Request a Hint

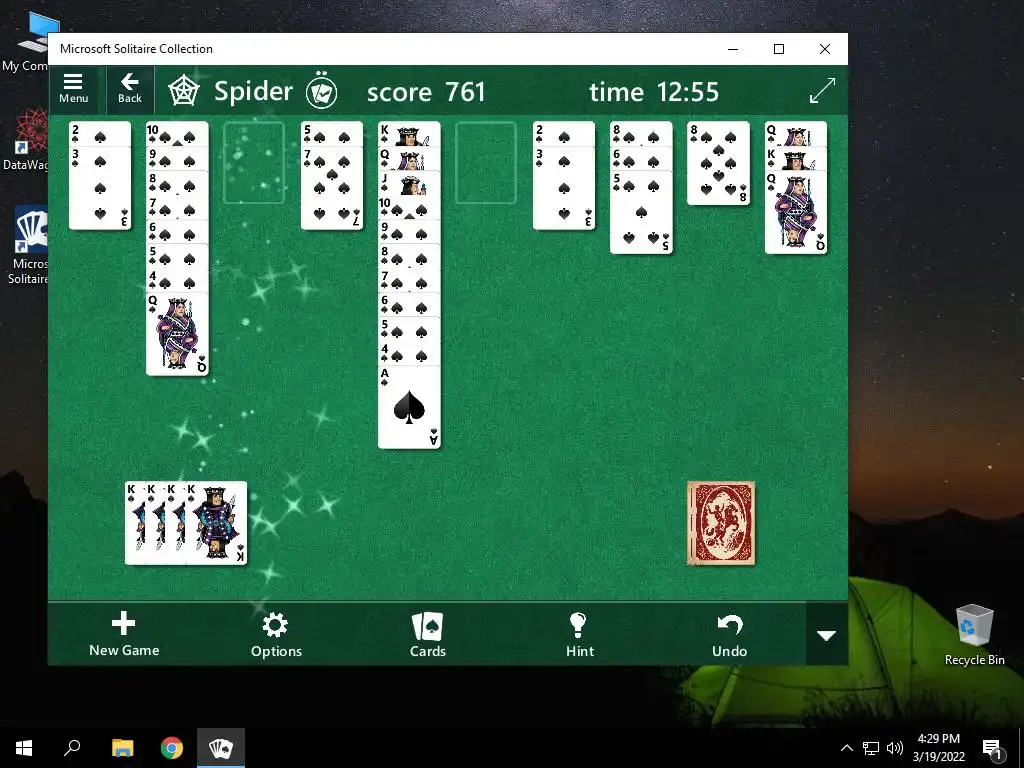coord(580,633)
